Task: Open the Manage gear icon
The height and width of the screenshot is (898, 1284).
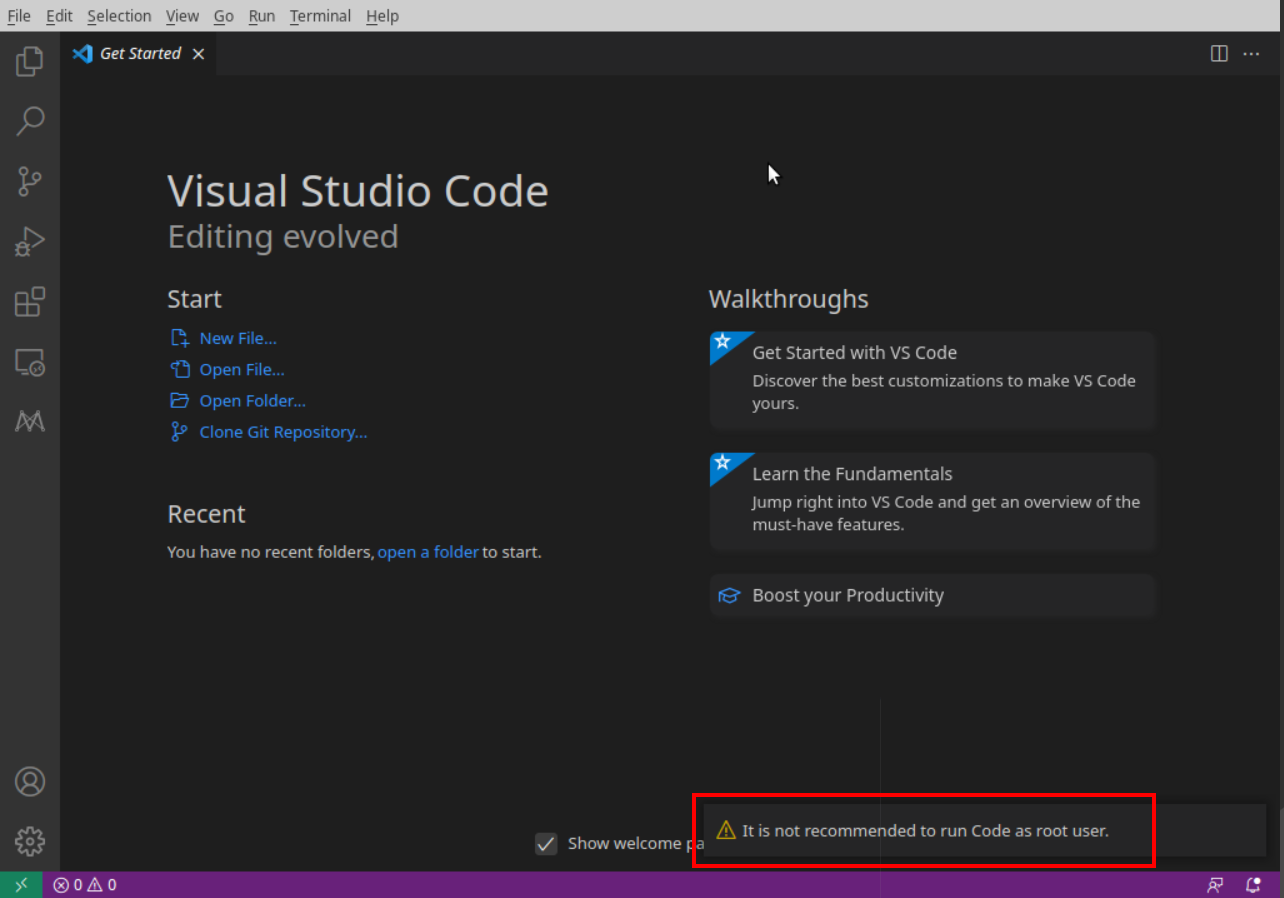Action: tap(30, 841)
